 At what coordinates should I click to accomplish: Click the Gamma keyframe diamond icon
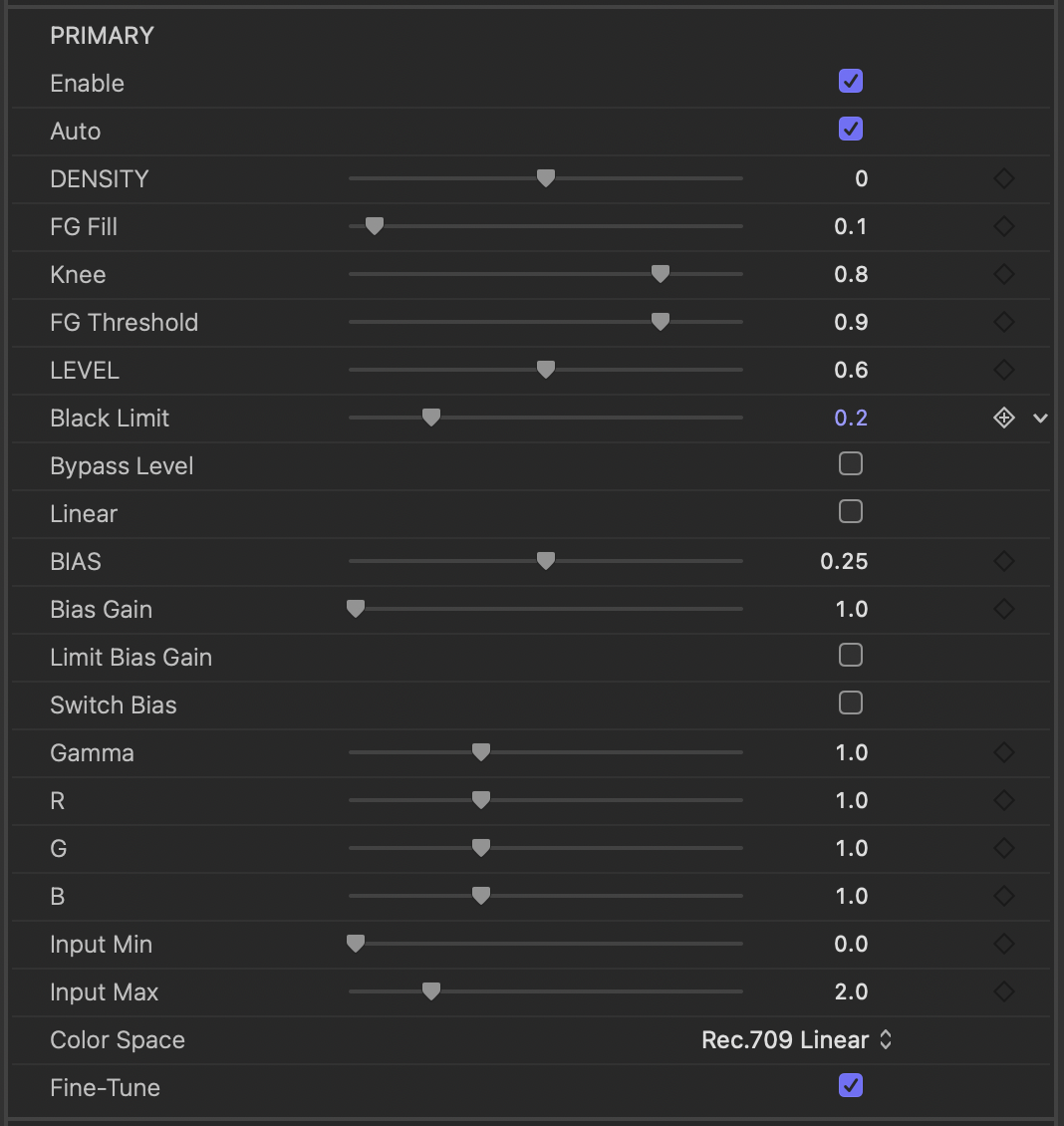point(1004,752)
